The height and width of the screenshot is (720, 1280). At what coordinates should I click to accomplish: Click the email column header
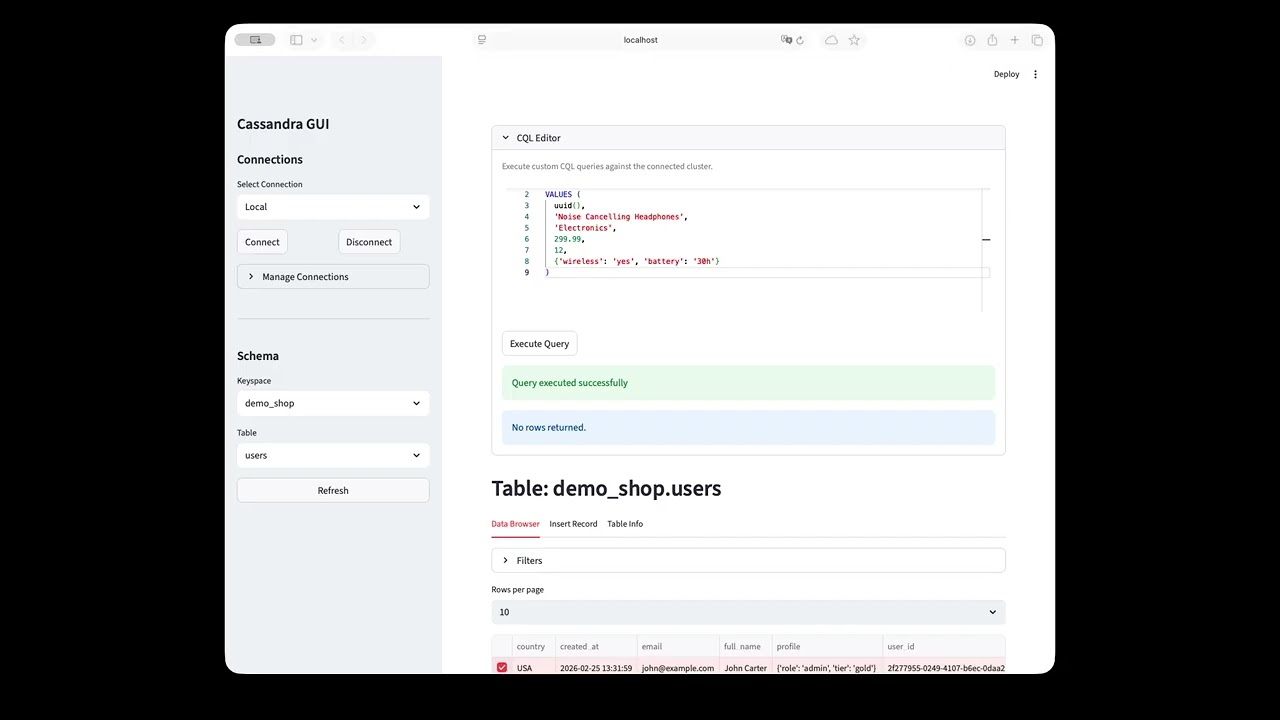678,647
